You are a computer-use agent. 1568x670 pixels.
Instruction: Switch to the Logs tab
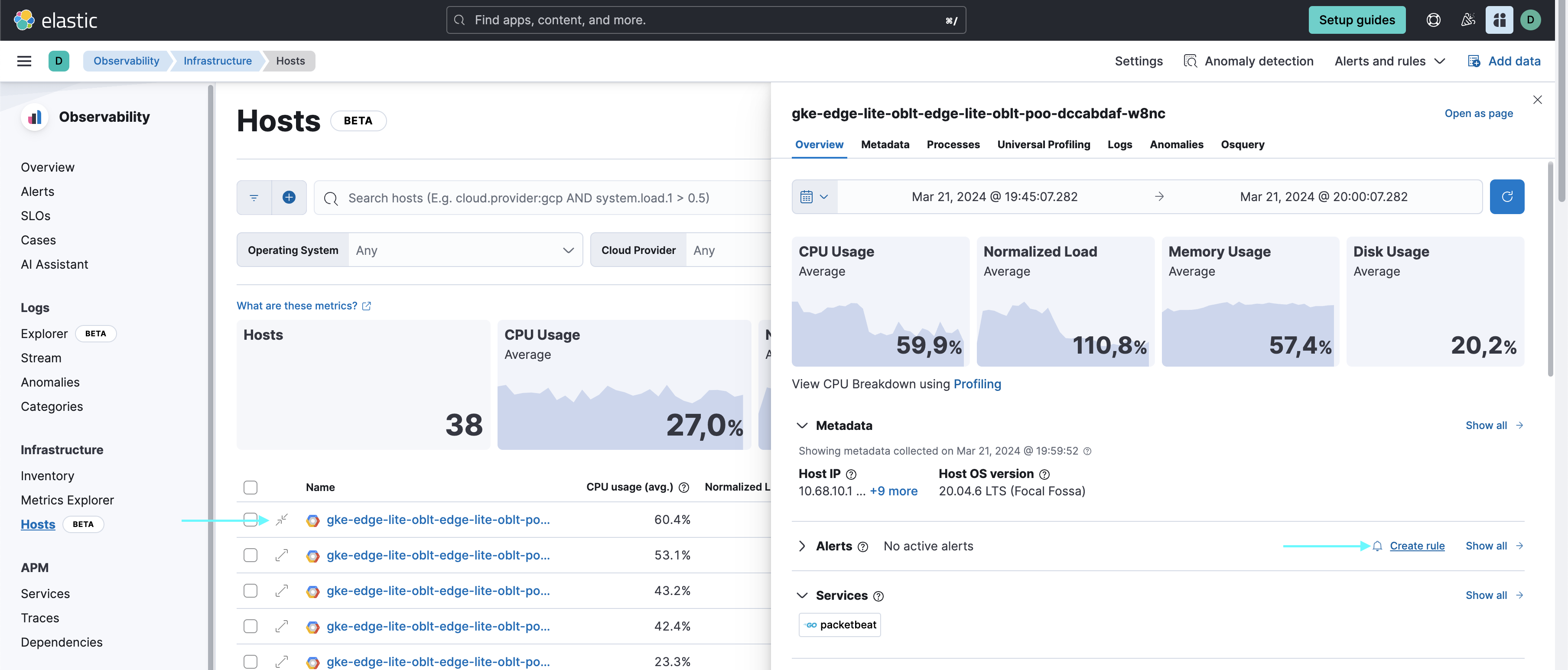point(1119,145)
